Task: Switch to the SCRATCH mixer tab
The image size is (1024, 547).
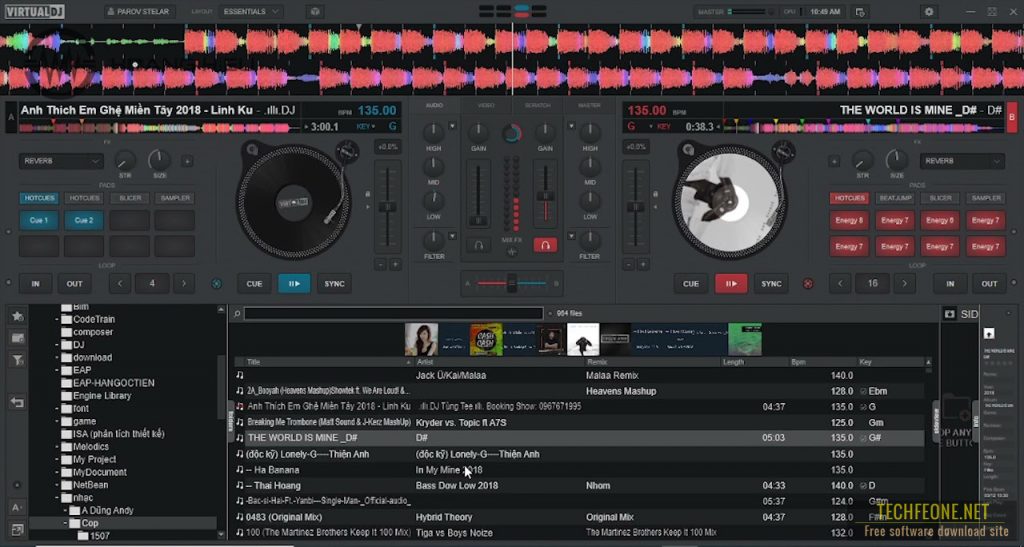Action: click(x=537, y=105)
